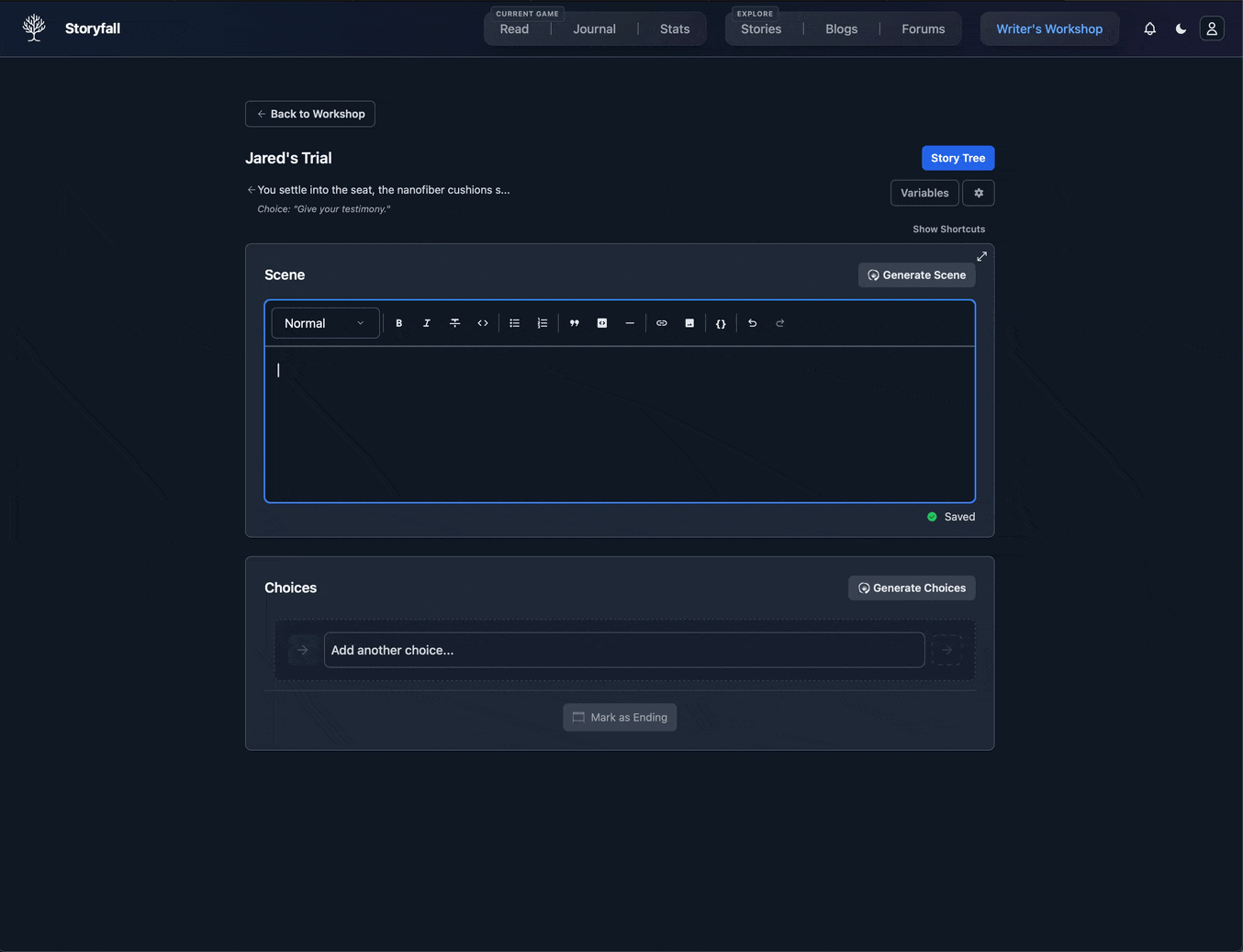Apply italic formatting in the toolbar

(426, 323)
